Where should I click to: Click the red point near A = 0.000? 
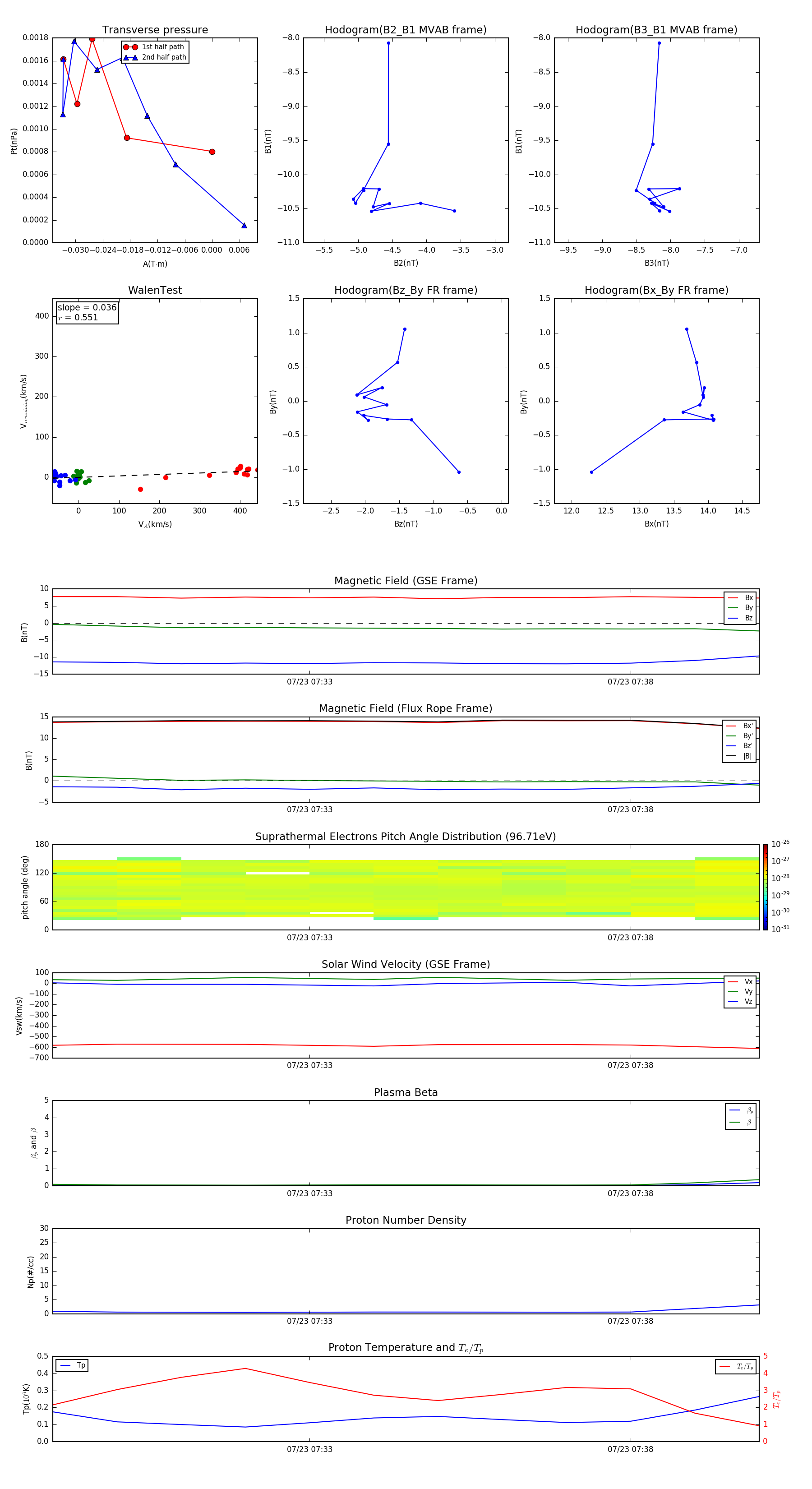point(212,152)
